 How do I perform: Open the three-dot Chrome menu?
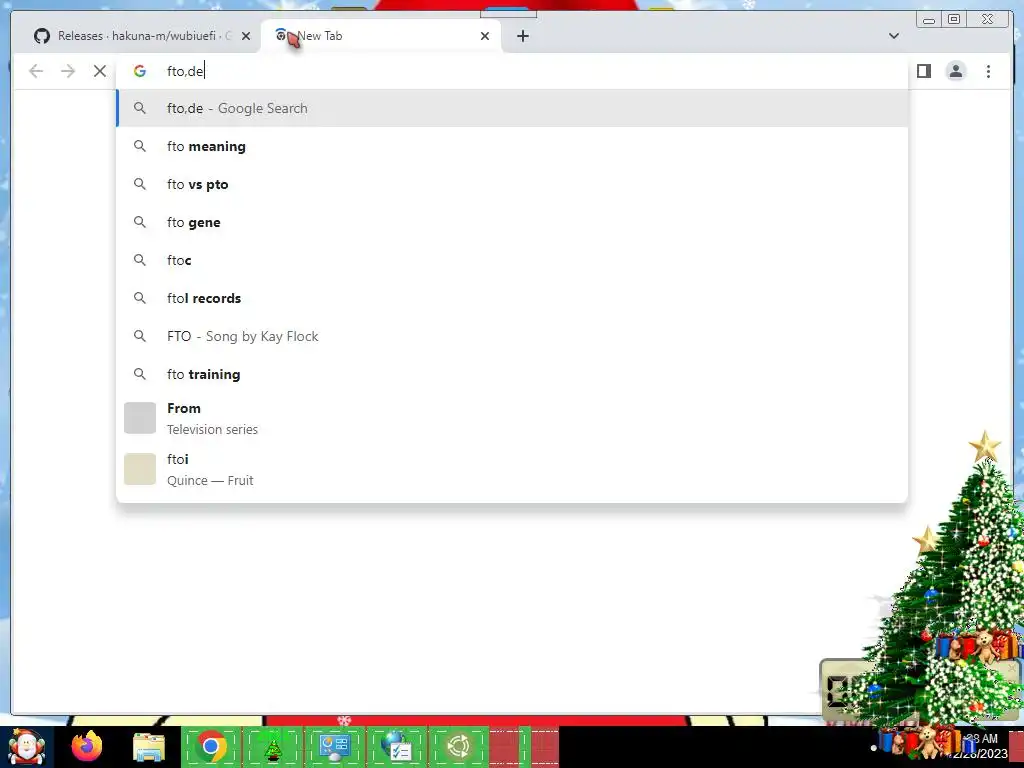(x=988, y=71)
